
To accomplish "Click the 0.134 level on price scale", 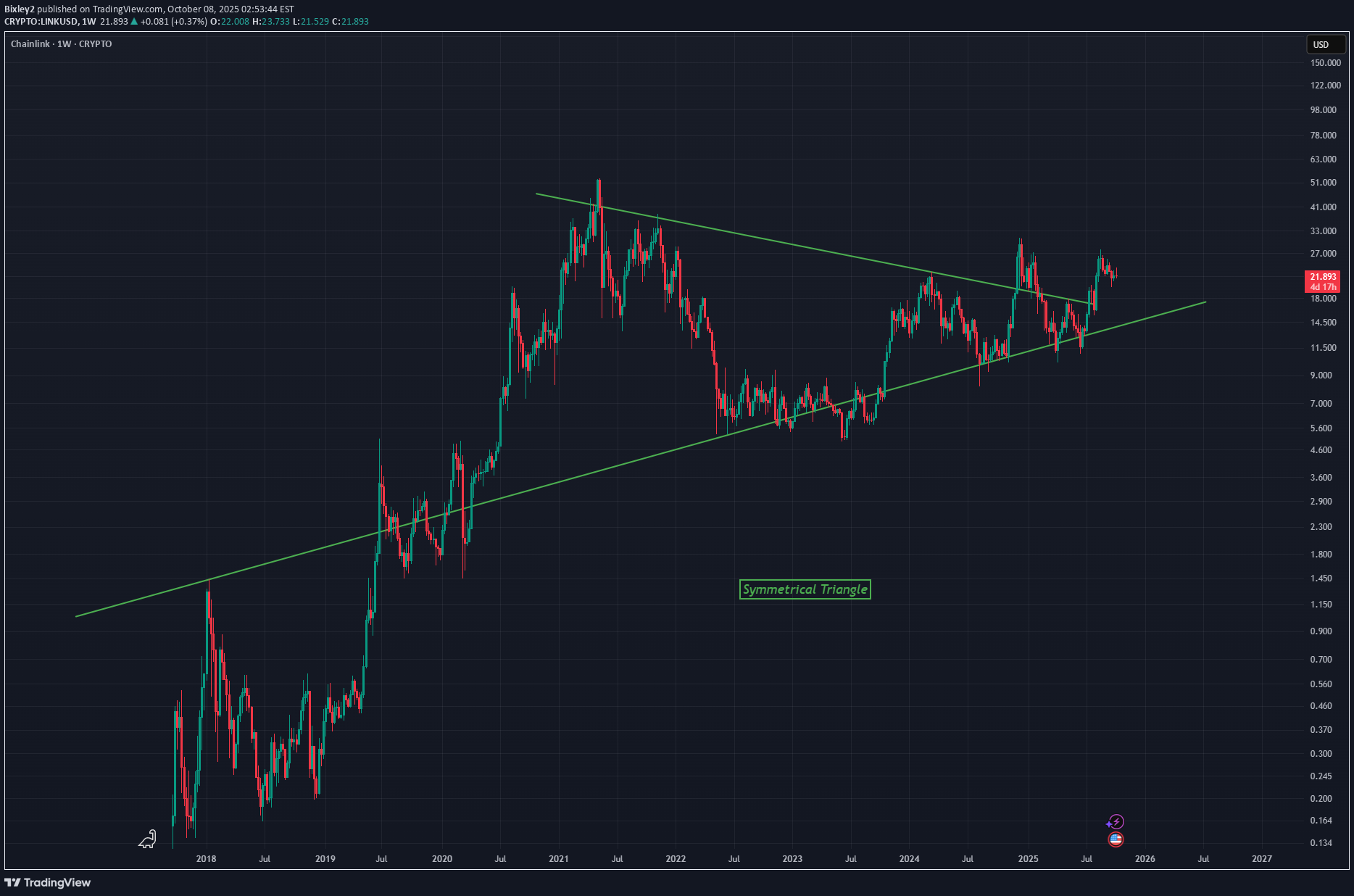I will (x=1321, y=843).
